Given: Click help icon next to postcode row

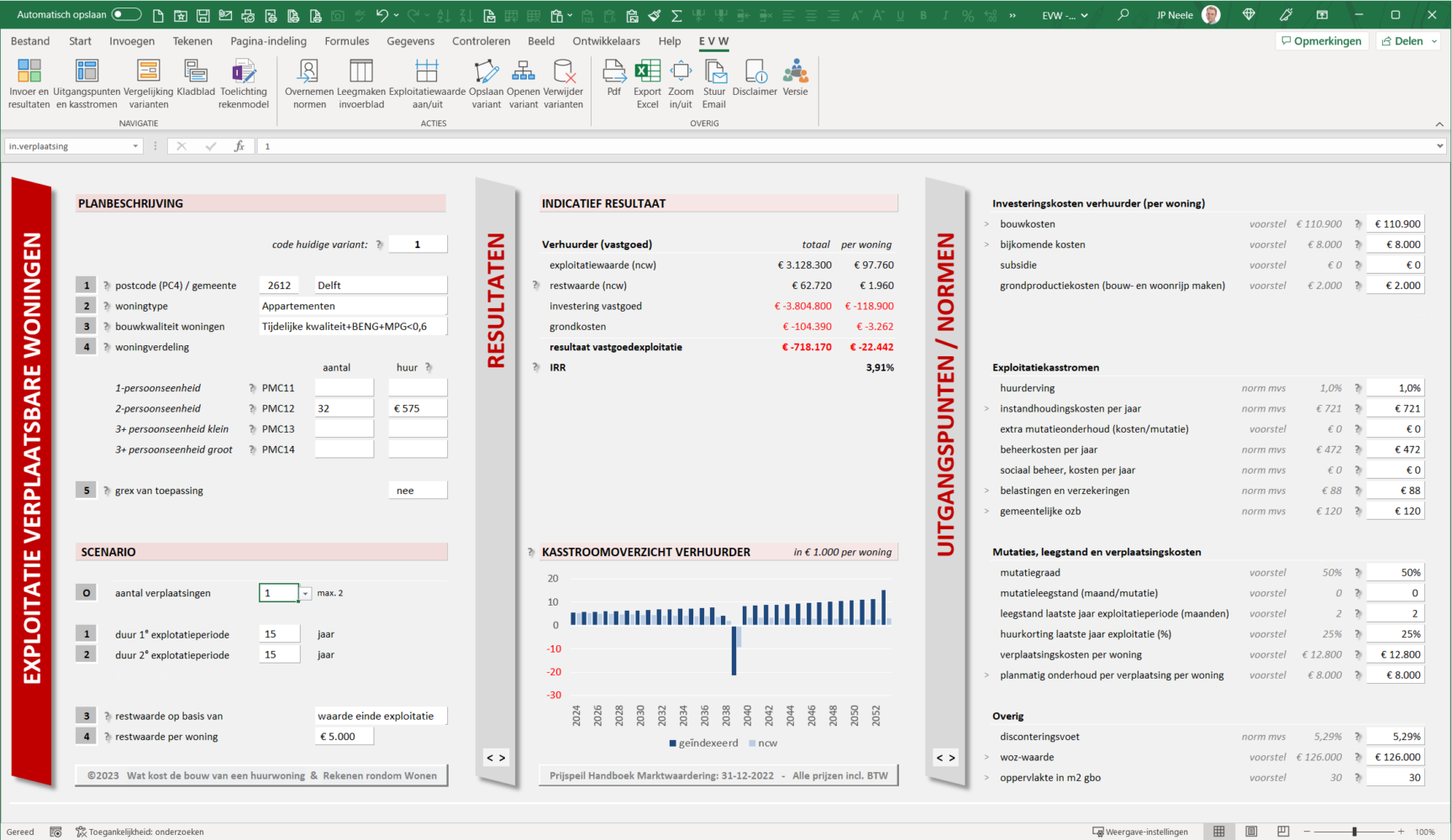Looking at the screenshot, I should pyautogui.click(x=107, y=286).
